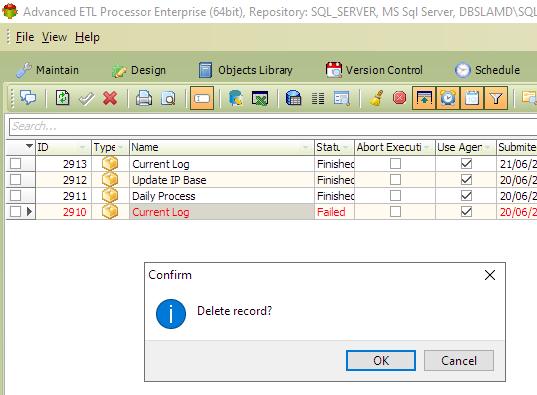Click the red stop execution icon
The width and height of the screenshot is (537, 395).
(x=399, y=98)
